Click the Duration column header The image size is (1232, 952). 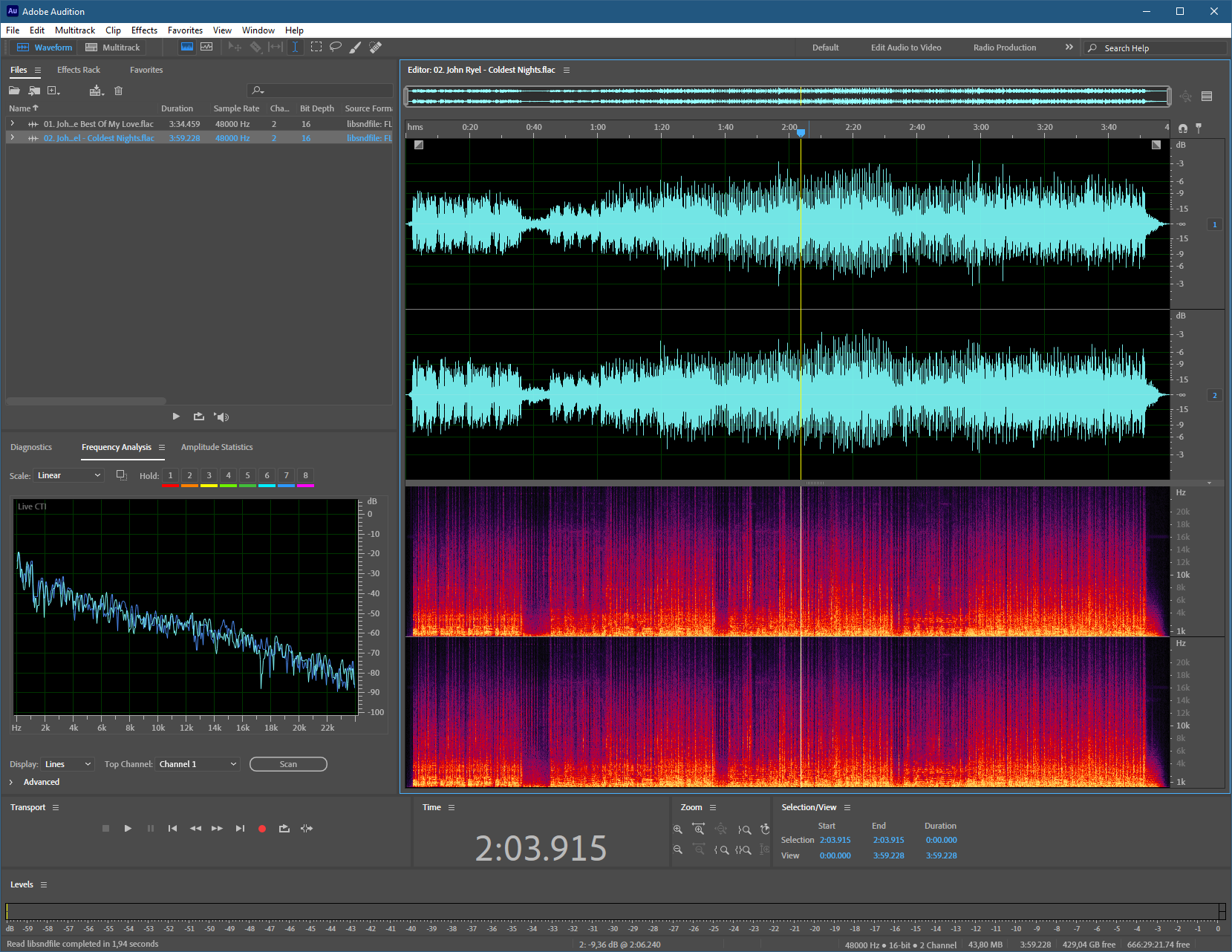click(x=177, y=108)
